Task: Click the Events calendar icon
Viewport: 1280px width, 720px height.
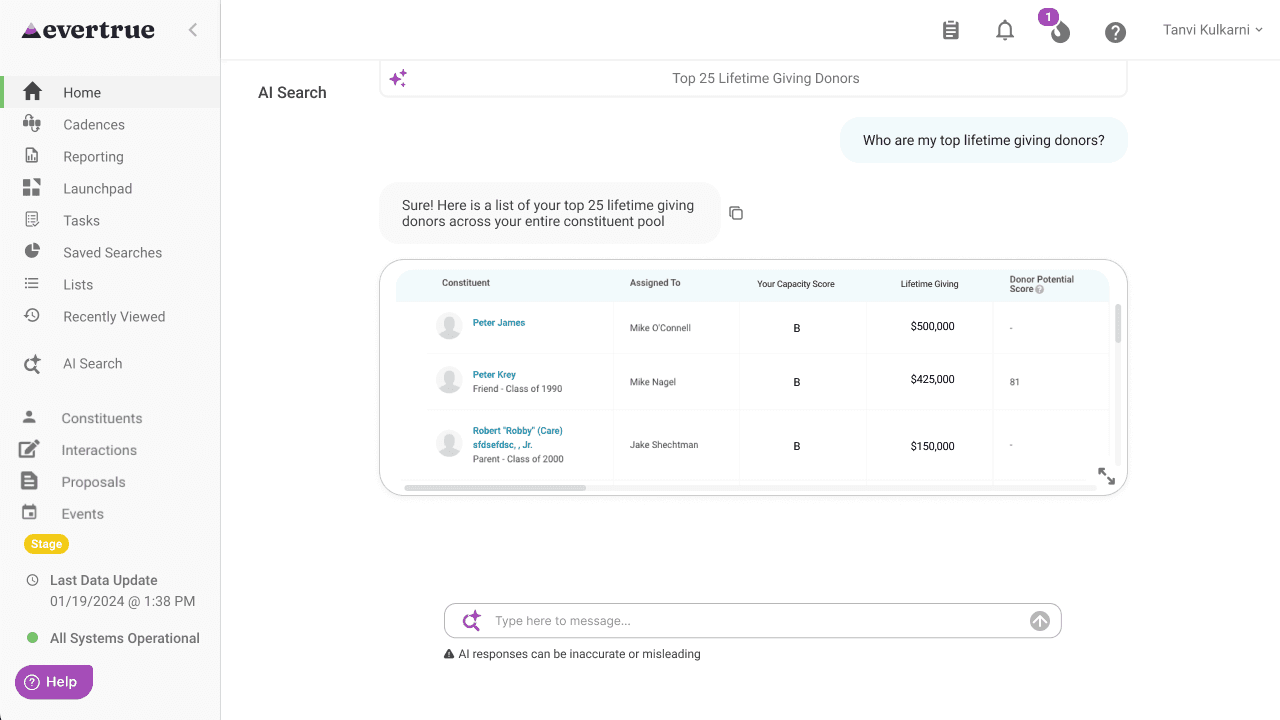Action: [30, 512]
